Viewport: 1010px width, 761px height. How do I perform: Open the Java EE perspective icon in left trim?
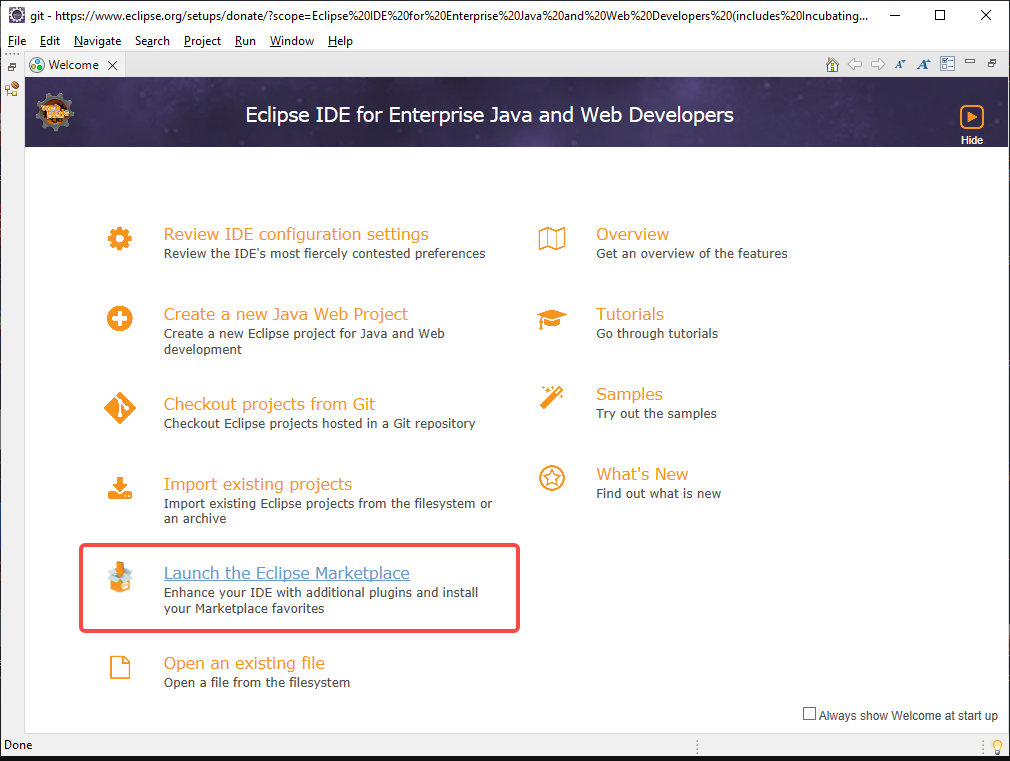(x=12, y=89)
